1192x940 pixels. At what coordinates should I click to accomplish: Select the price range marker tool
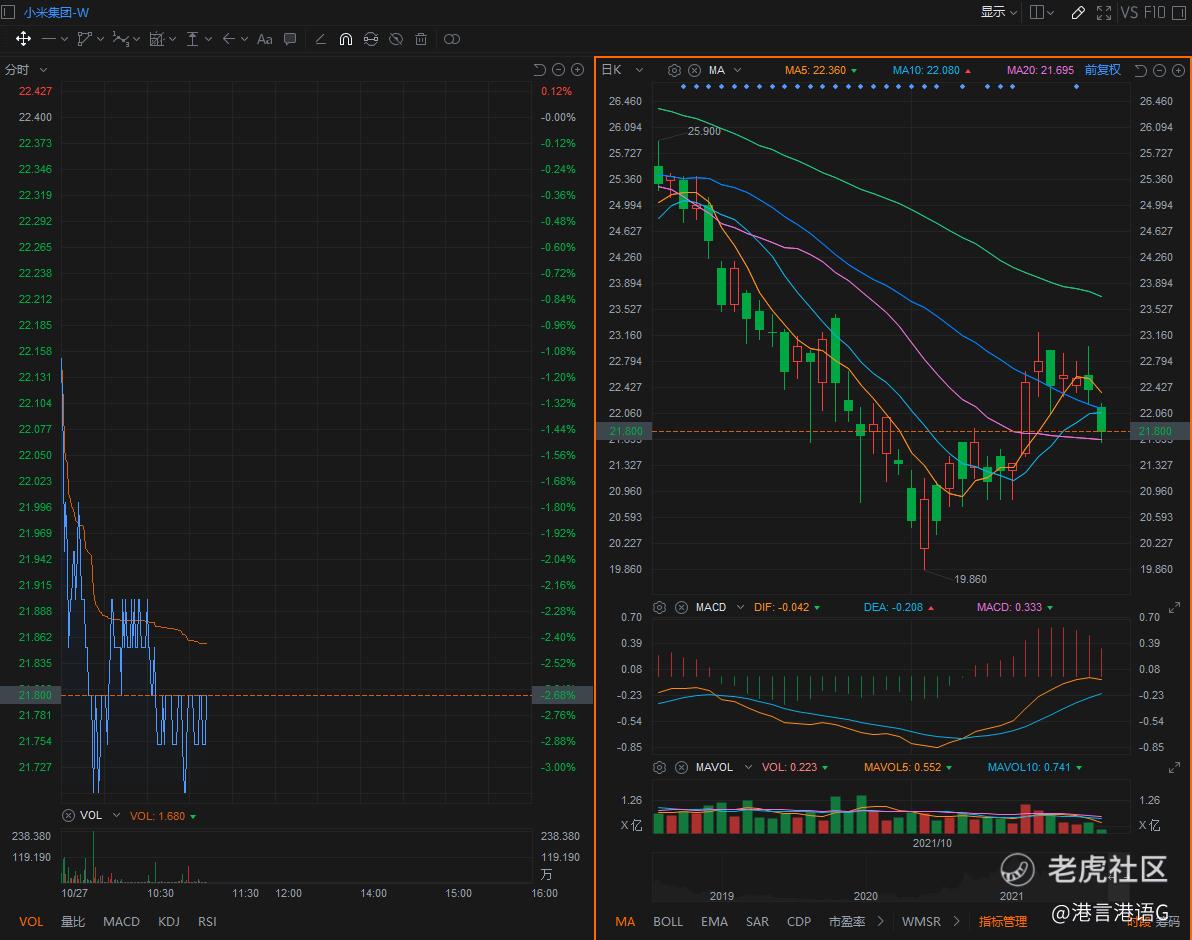[192, 39]
